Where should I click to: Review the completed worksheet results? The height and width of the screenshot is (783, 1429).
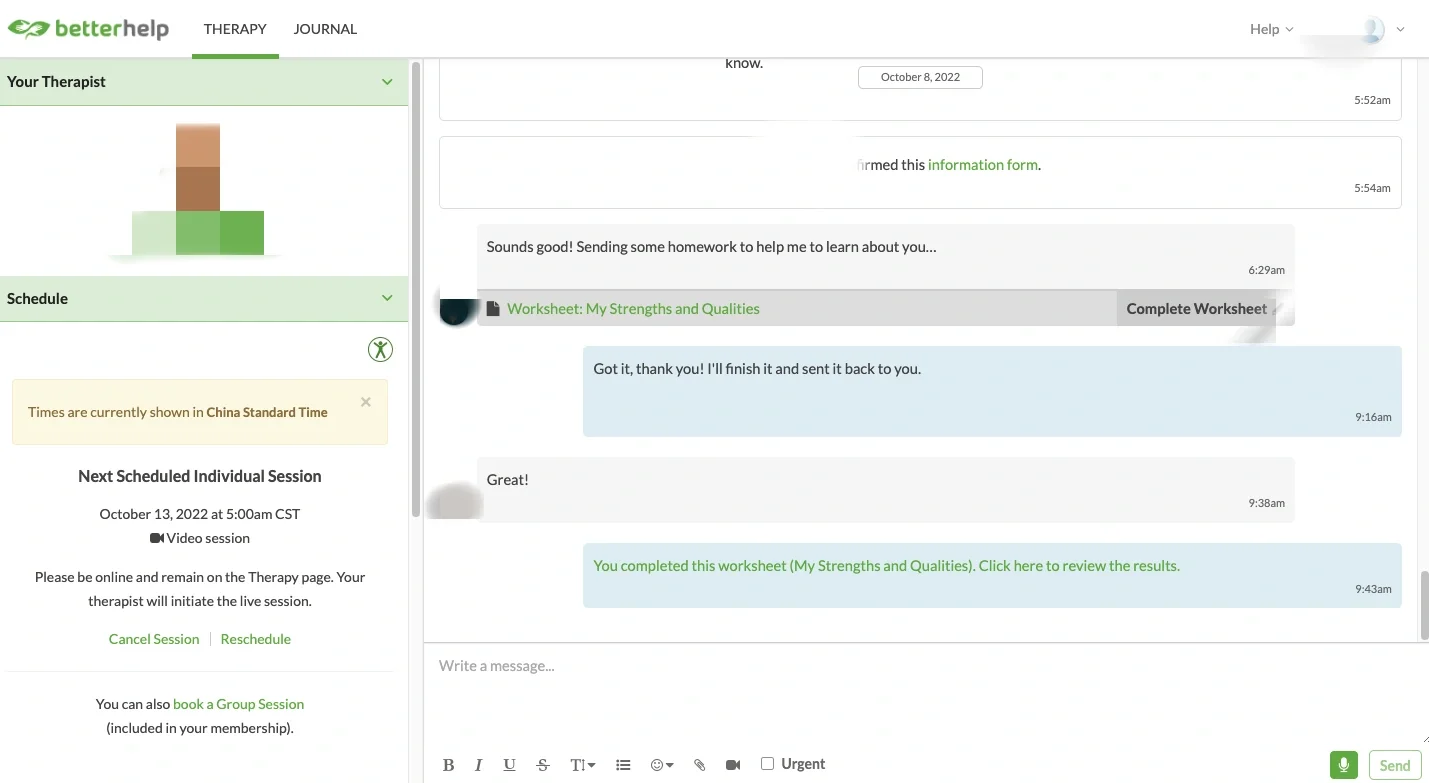click(886, 566)
